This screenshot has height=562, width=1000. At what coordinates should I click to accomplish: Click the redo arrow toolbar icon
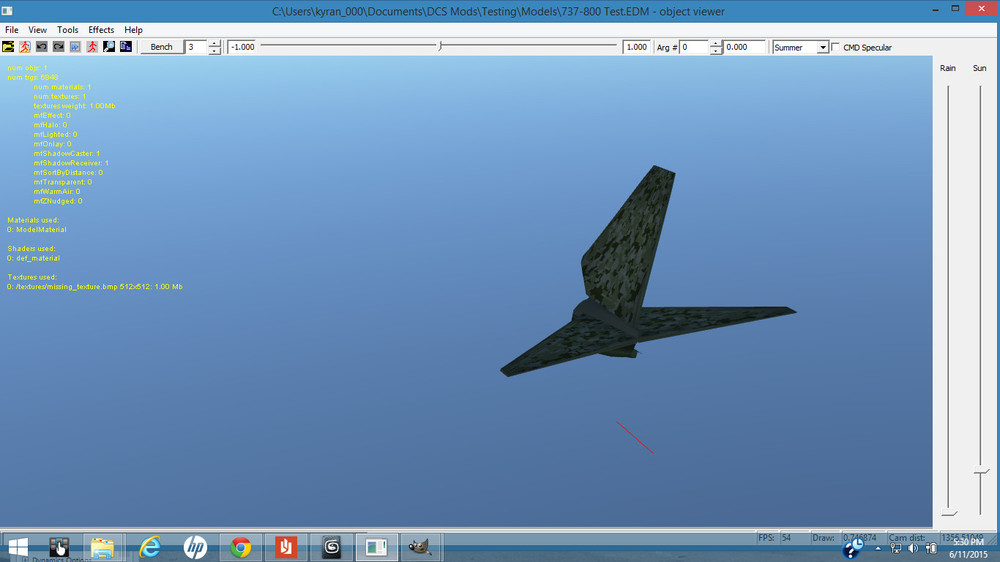(59, 47)
